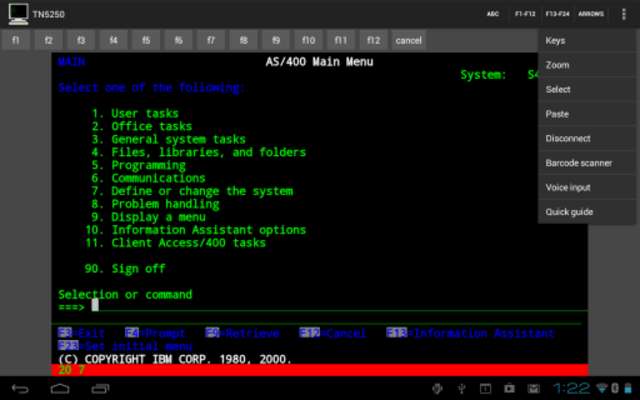The image size is (640, 400).
Task: Tap the F13=Information Assistant hotspot
Action: click(470, 333)
